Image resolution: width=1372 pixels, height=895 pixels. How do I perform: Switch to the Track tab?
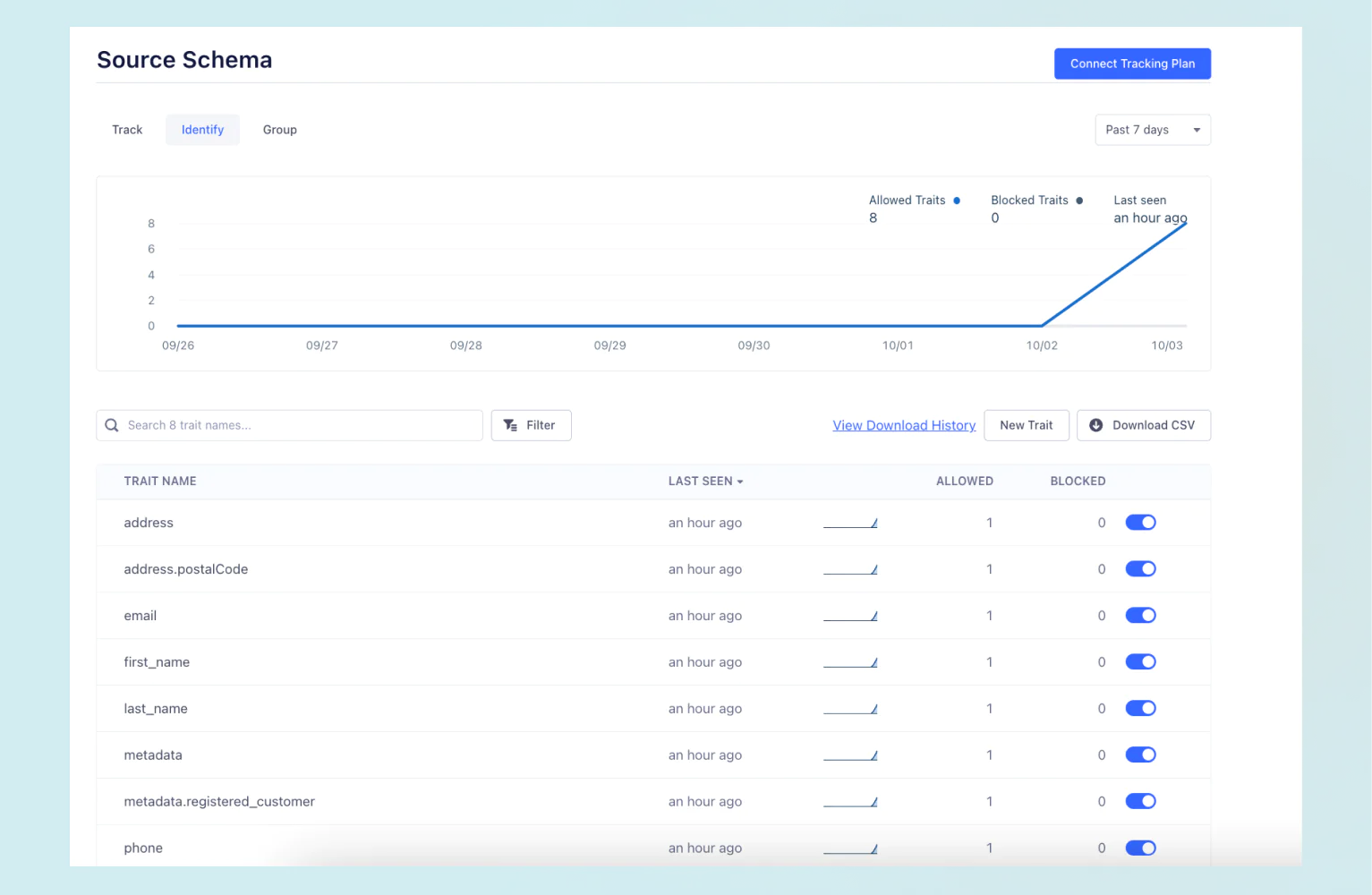pos(126,129)
